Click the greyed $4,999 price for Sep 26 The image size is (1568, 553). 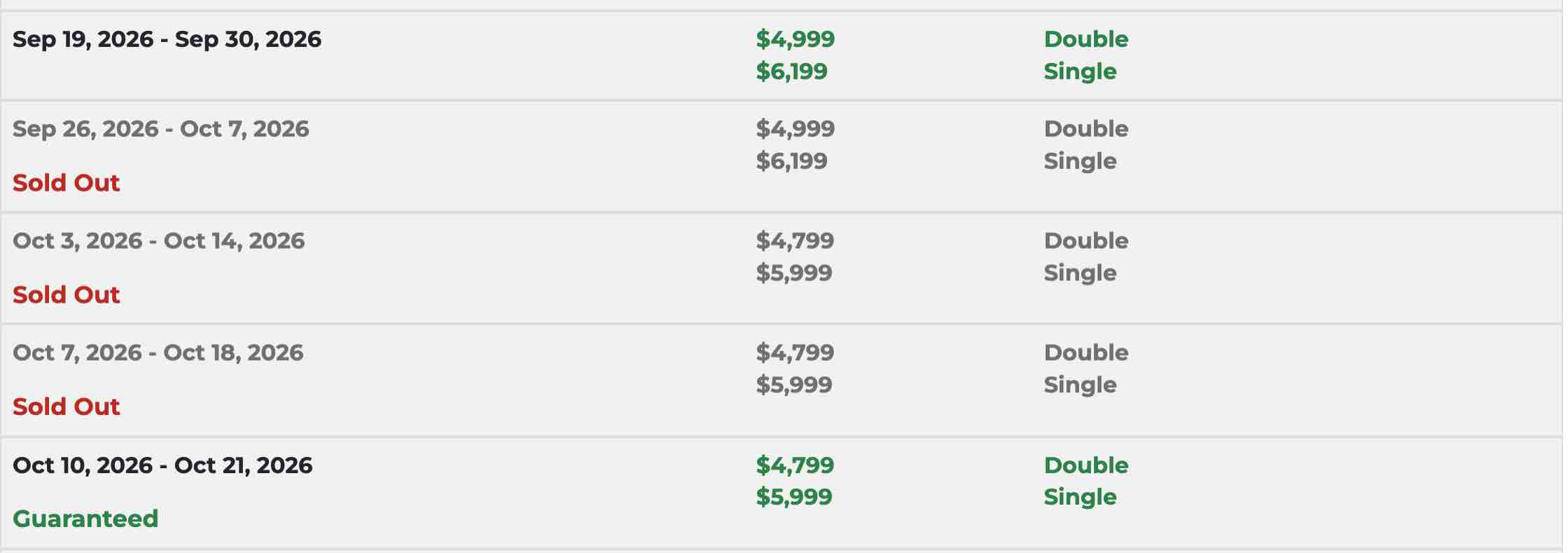[x=795, y=129]
